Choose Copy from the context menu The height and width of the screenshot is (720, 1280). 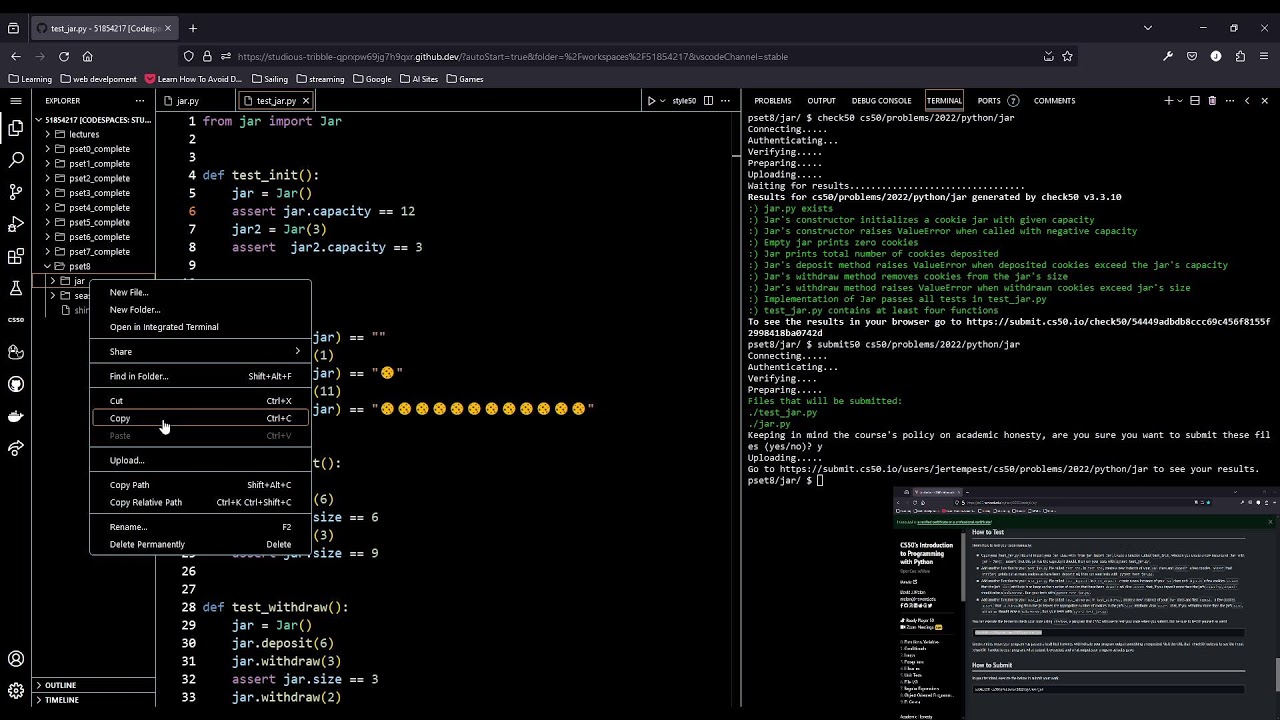120,419
